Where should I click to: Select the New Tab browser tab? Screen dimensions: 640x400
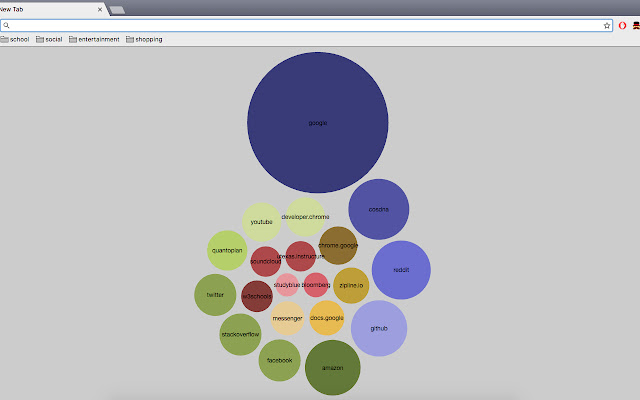coord(51,9)
